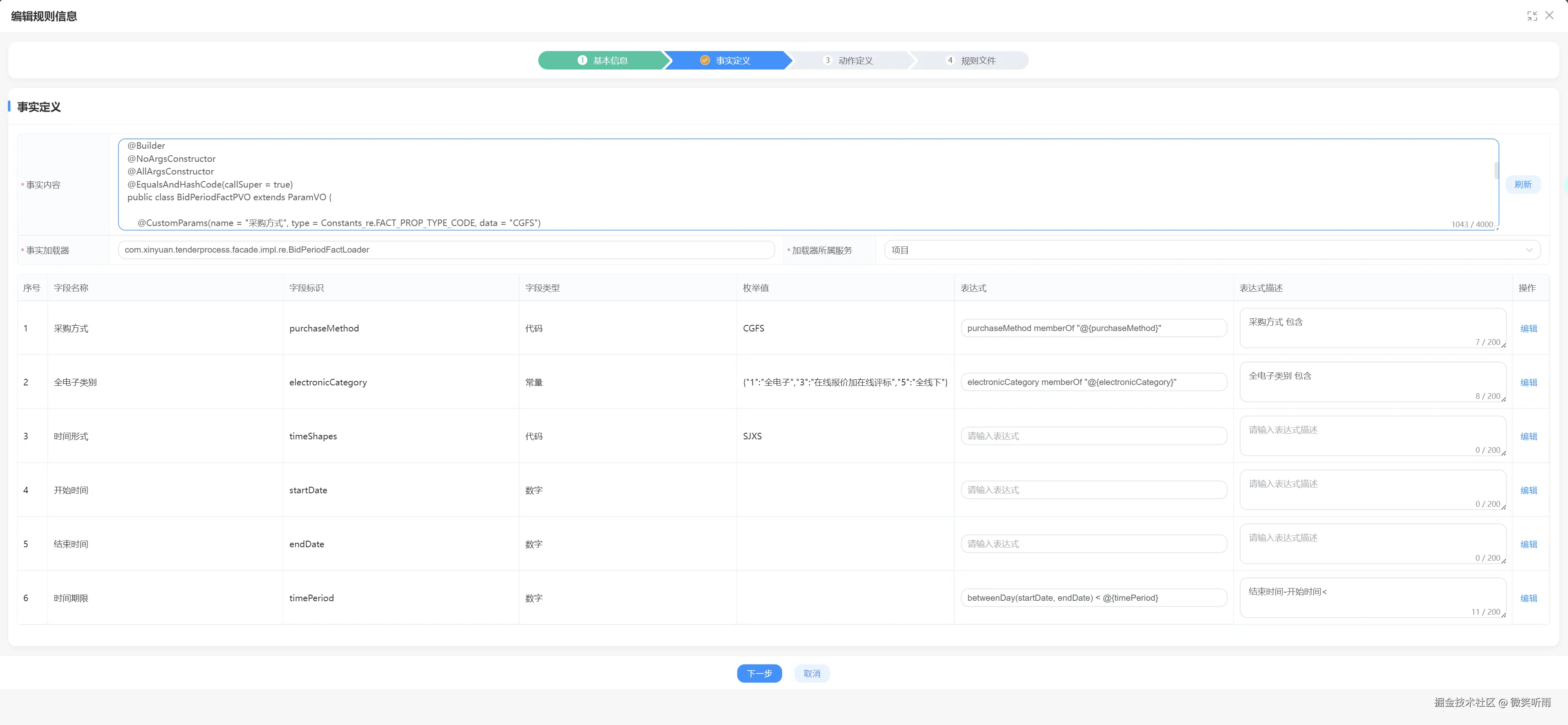Click 编辑 link for 时间形式 row

pos(1528,436)
